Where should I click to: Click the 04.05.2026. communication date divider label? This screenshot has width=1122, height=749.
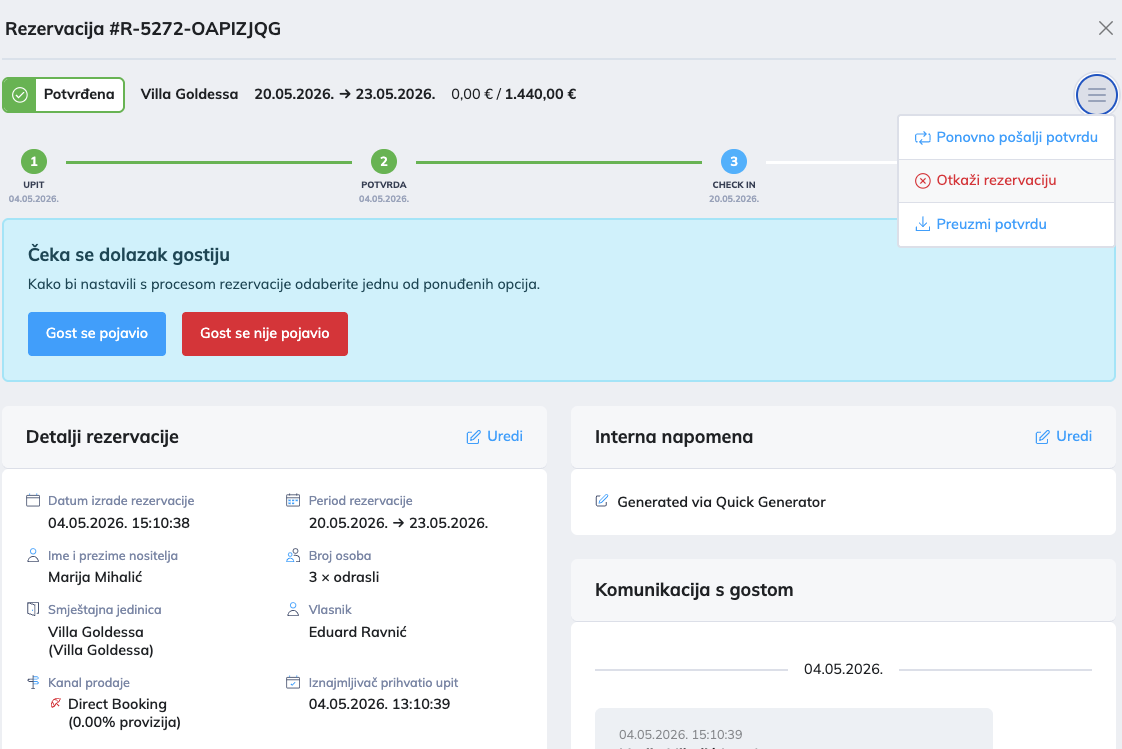tap(844, 669)
